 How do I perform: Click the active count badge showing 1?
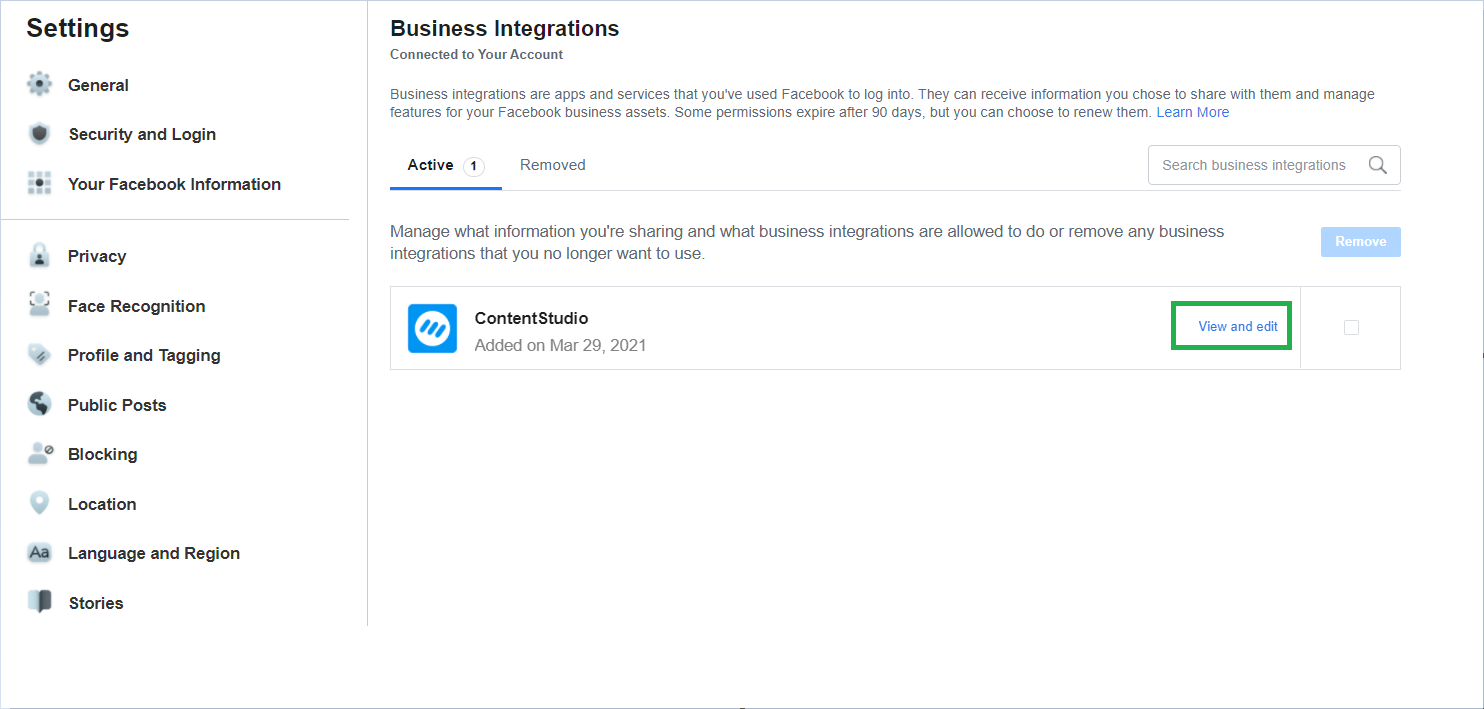(474, 166)
